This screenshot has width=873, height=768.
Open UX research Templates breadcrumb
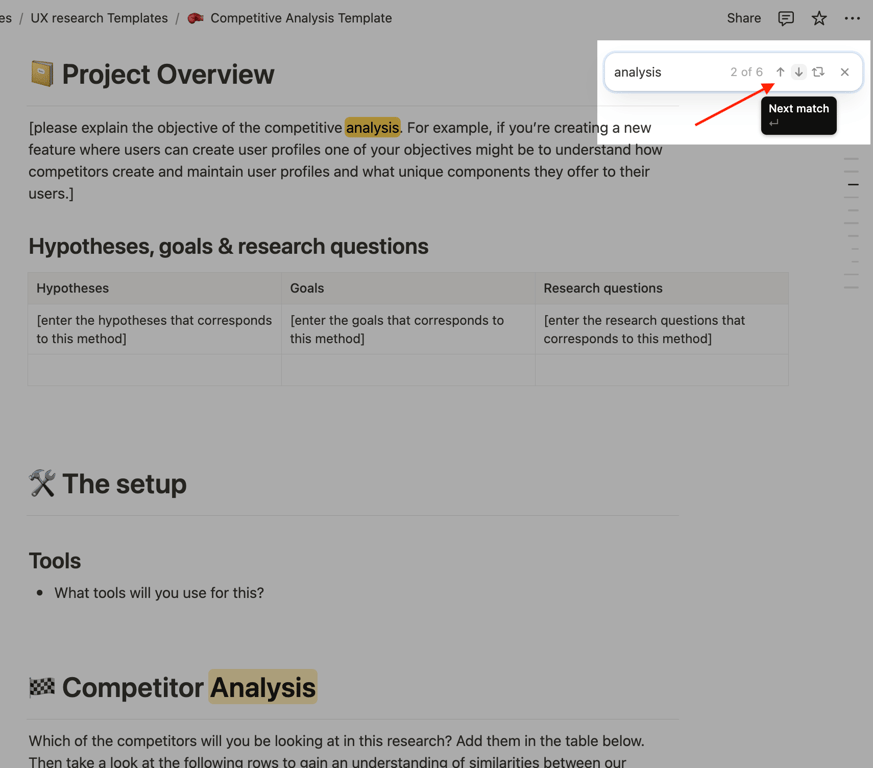[99, 18]
